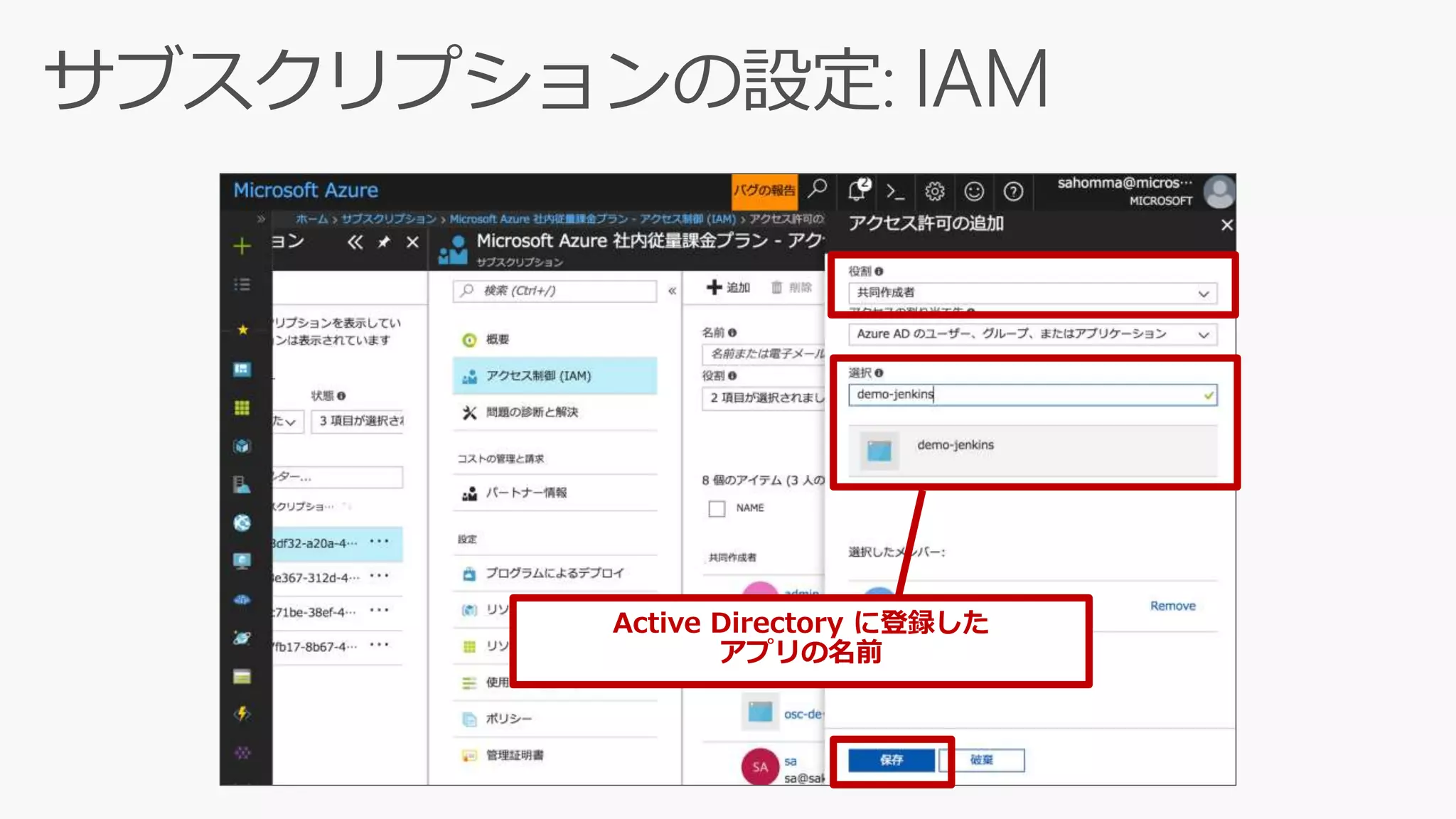Open the 概要 menu item
Screen dimensions: 1456x819
tap(555, 340)
